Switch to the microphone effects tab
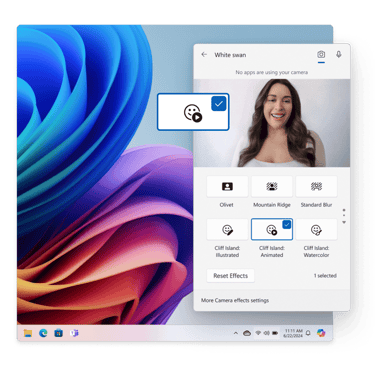The height and width of the screenshot is (366, 375). pos(339,54)
